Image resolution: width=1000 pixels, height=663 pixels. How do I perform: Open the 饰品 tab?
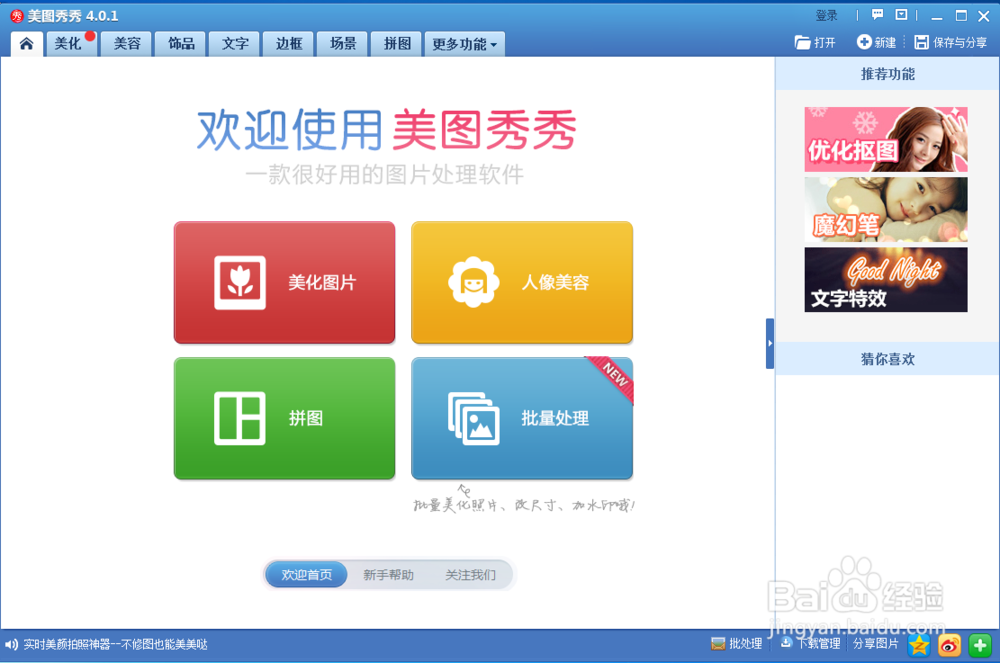181,43
